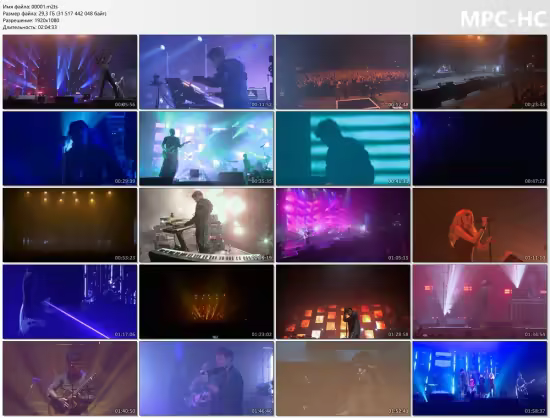
Task: Select the 01:46:46 violinist thumbnail in blue light
Action: pyautogui.click(x=206, y=379)
